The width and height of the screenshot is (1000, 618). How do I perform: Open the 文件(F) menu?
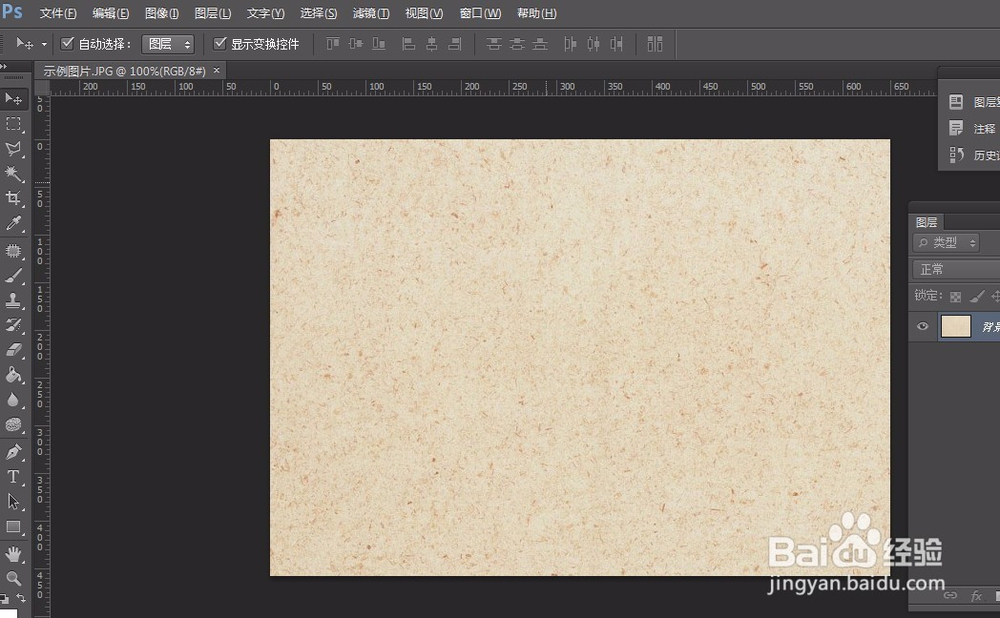(x=58, y=13)
